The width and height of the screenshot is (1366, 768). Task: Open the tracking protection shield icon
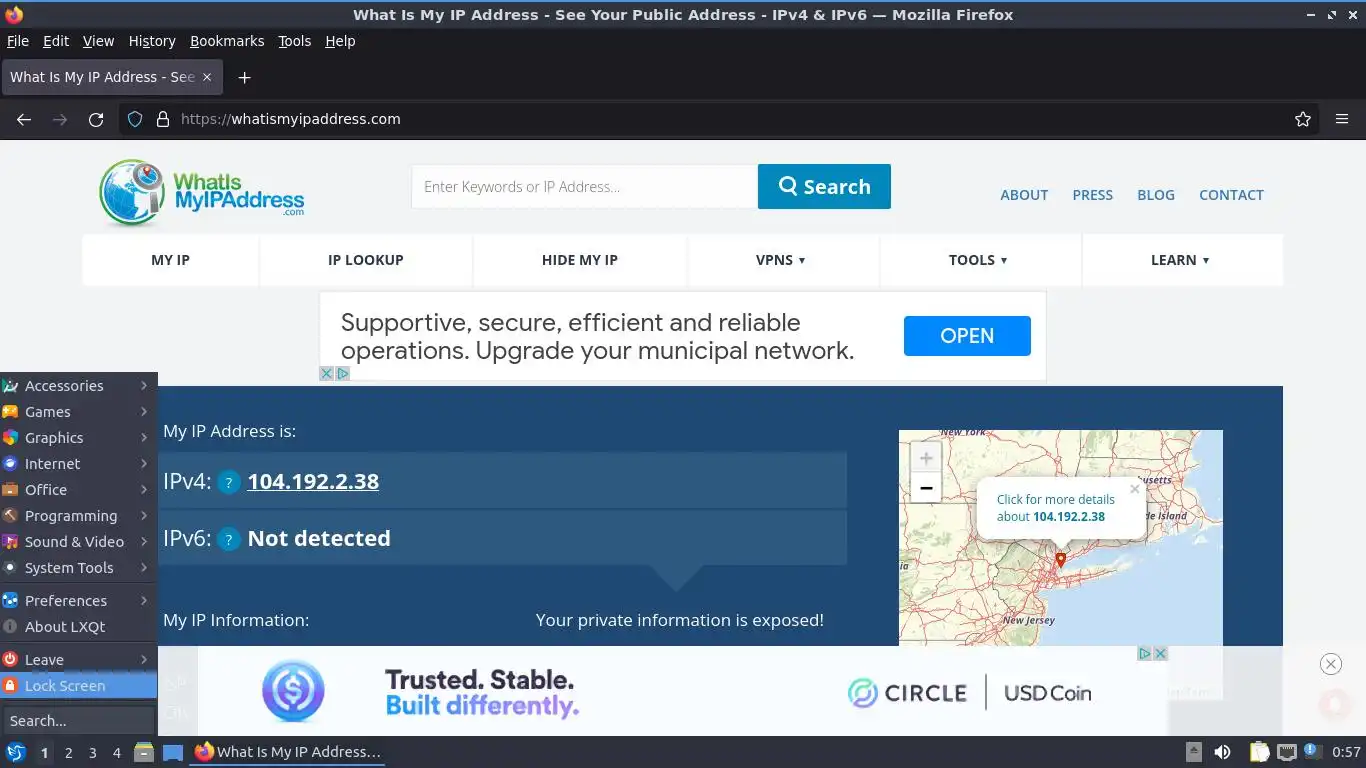[x=135, y=119]
